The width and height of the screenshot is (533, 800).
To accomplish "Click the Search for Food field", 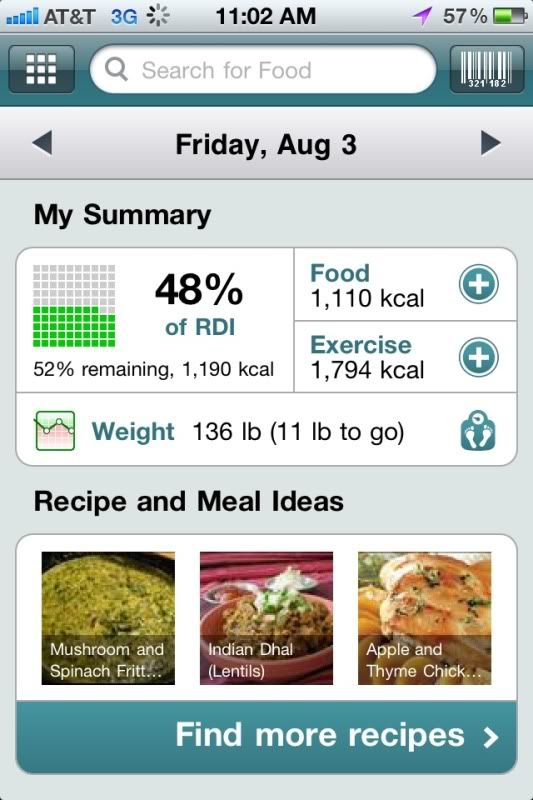I will tap(263, 69).
